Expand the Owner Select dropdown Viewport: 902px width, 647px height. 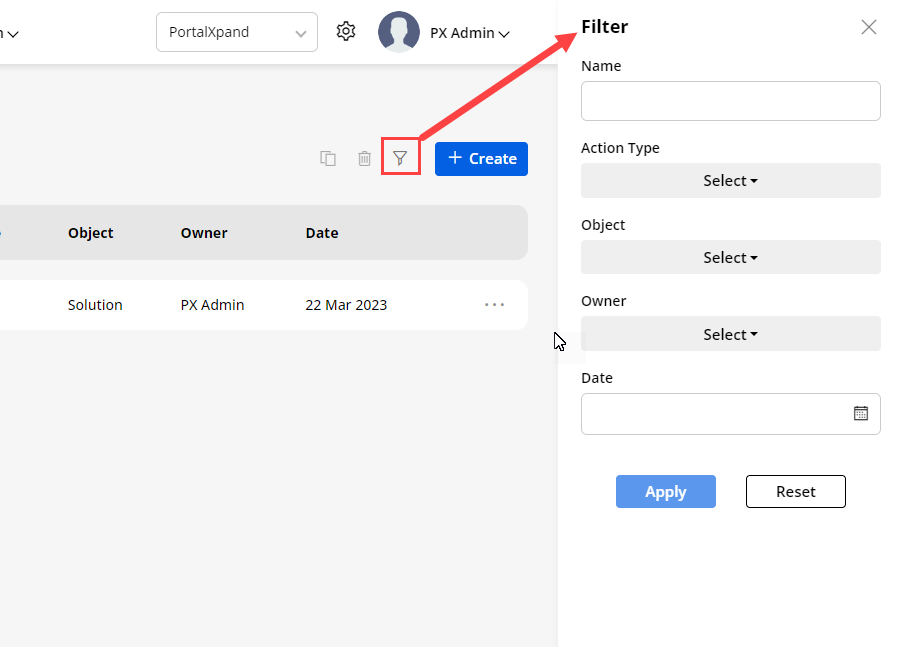click(x=730, y=334)
